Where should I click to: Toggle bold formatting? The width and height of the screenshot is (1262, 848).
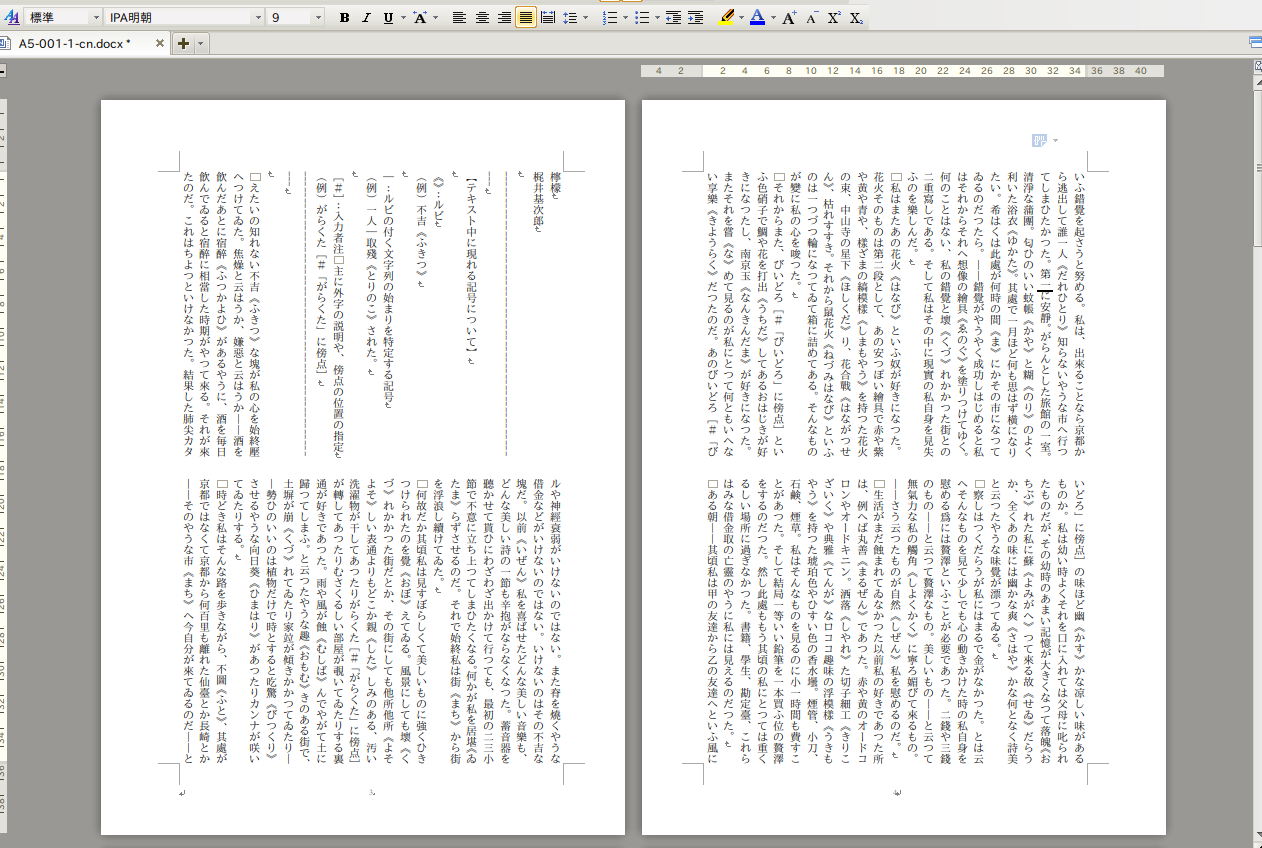[x=345, y=18]
